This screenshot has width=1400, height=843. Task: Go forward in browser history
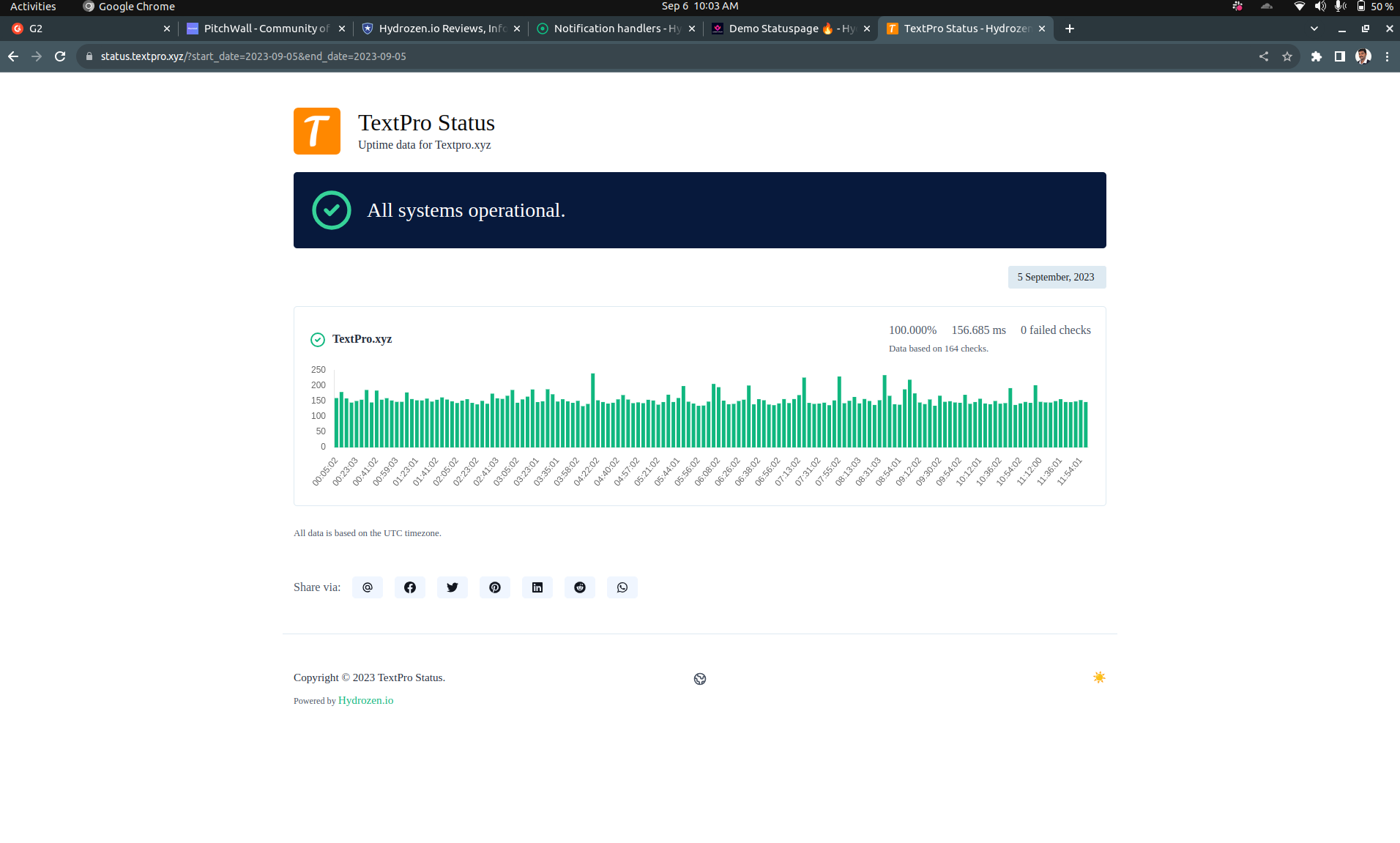click(x=37, y=56)
